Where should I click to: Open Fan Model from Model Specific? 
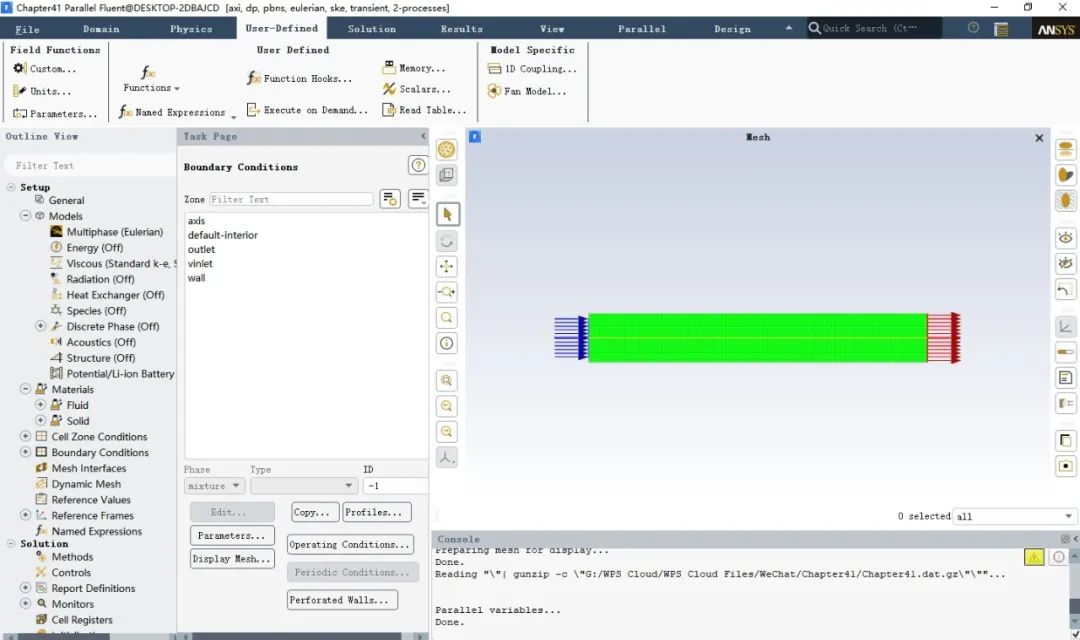coord(526,91)
